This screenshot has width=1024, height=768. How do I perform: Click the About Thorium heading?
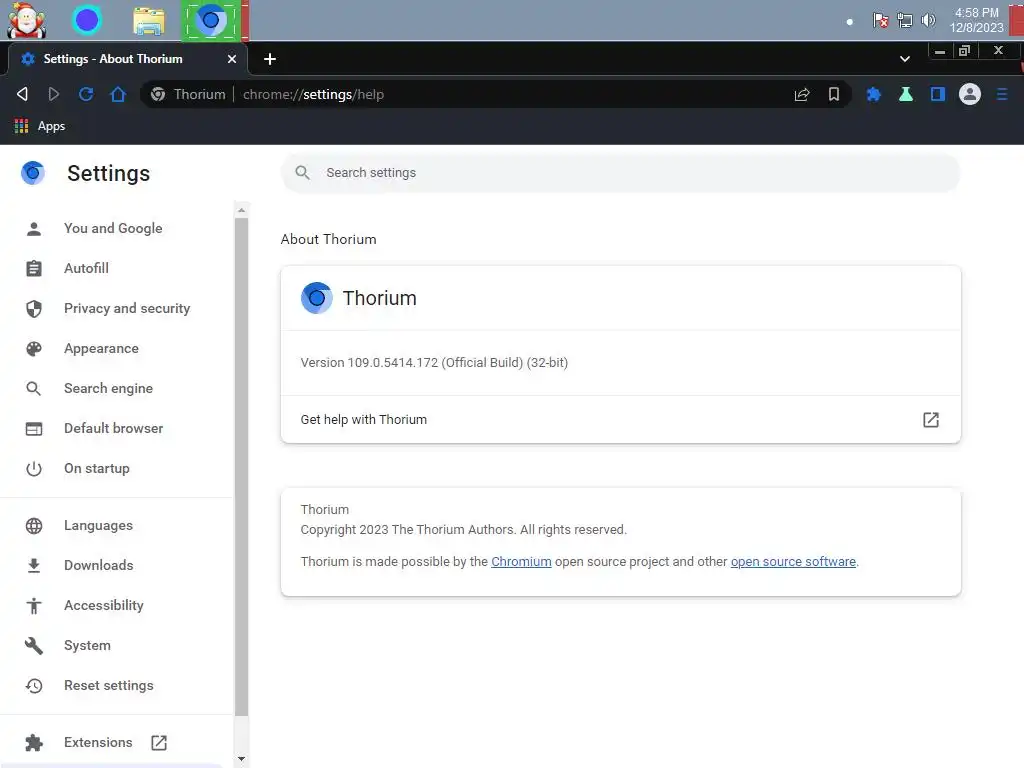pos(328,239)
